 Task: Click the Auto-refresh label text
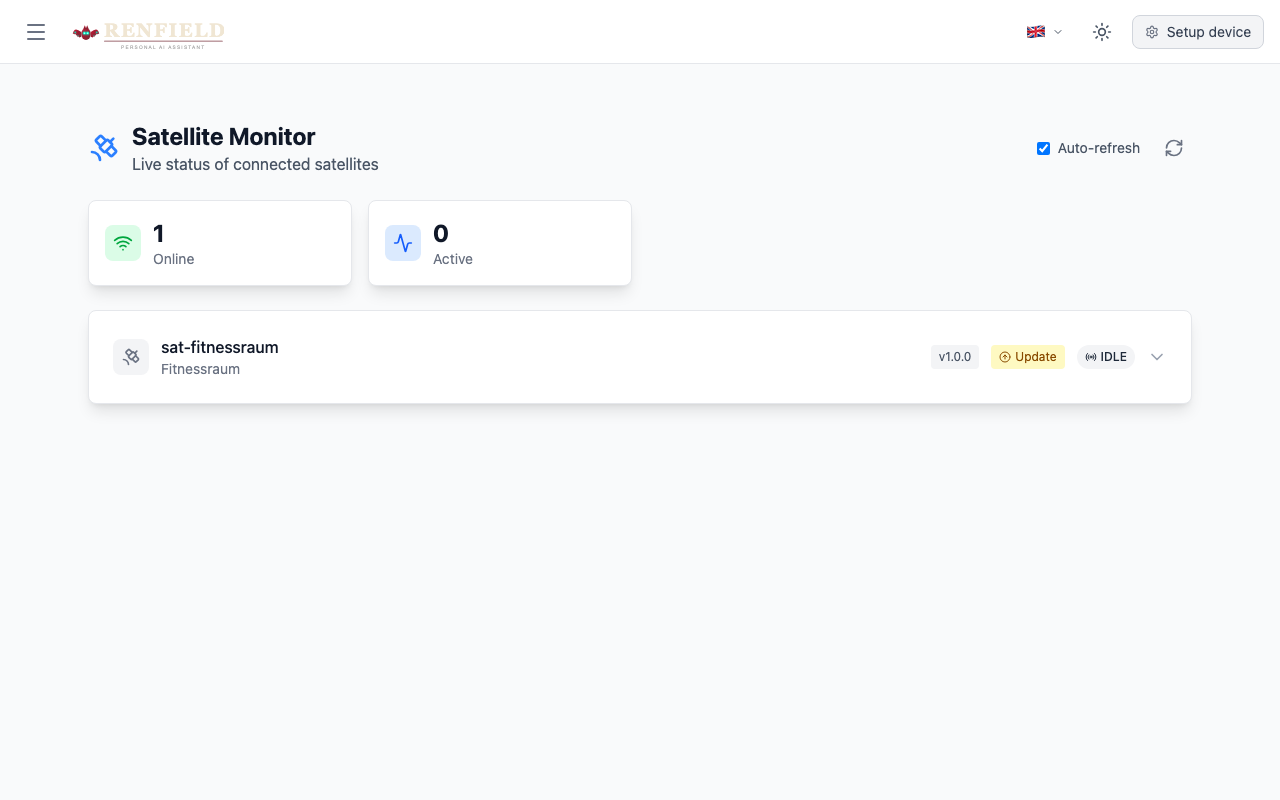[x=1098, y=148]
